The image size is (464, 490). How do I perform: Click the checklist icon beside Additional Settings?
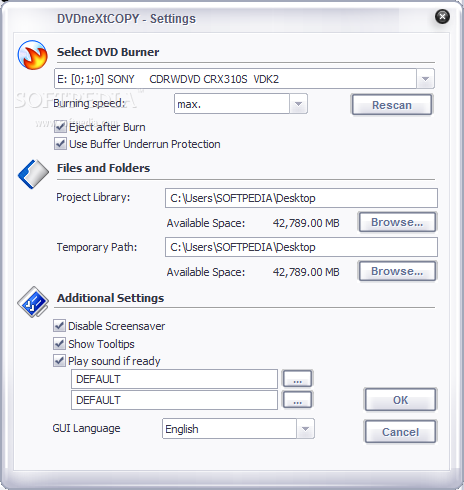[33, 302]
